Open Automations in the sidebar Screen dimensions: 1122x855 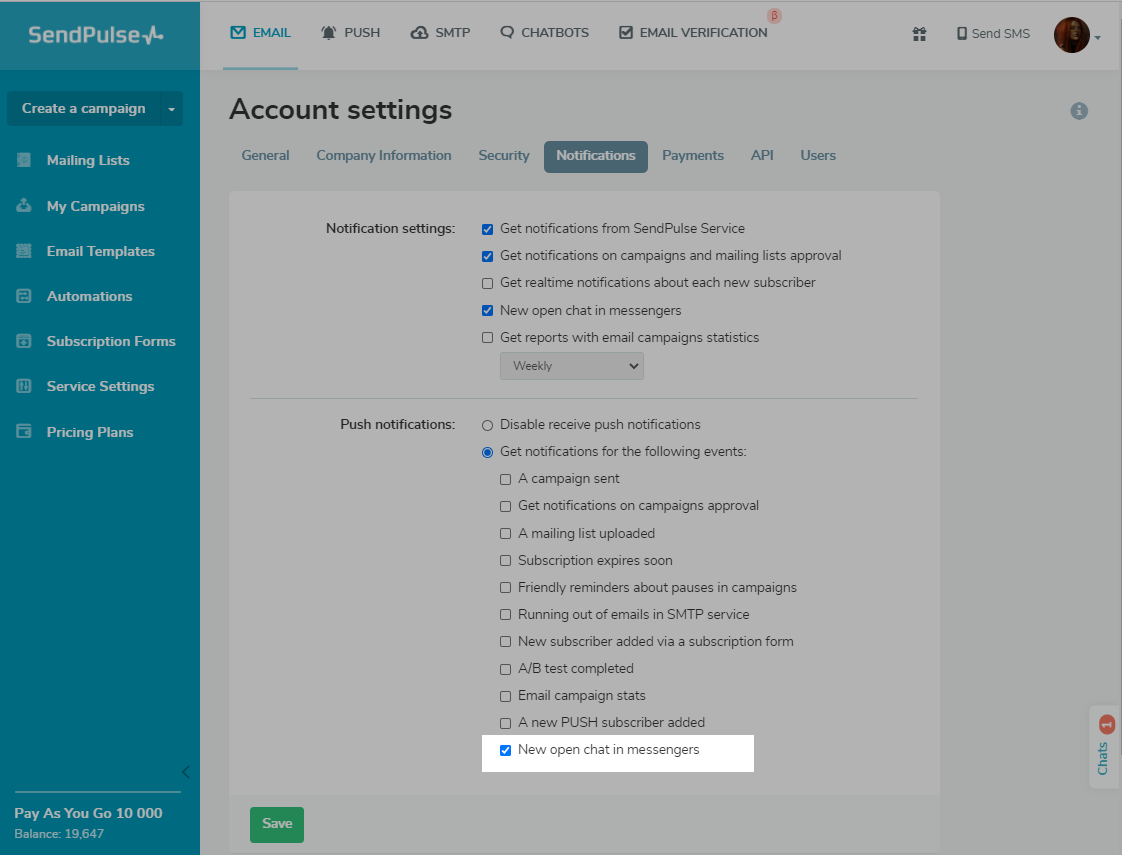click(89, 296)
